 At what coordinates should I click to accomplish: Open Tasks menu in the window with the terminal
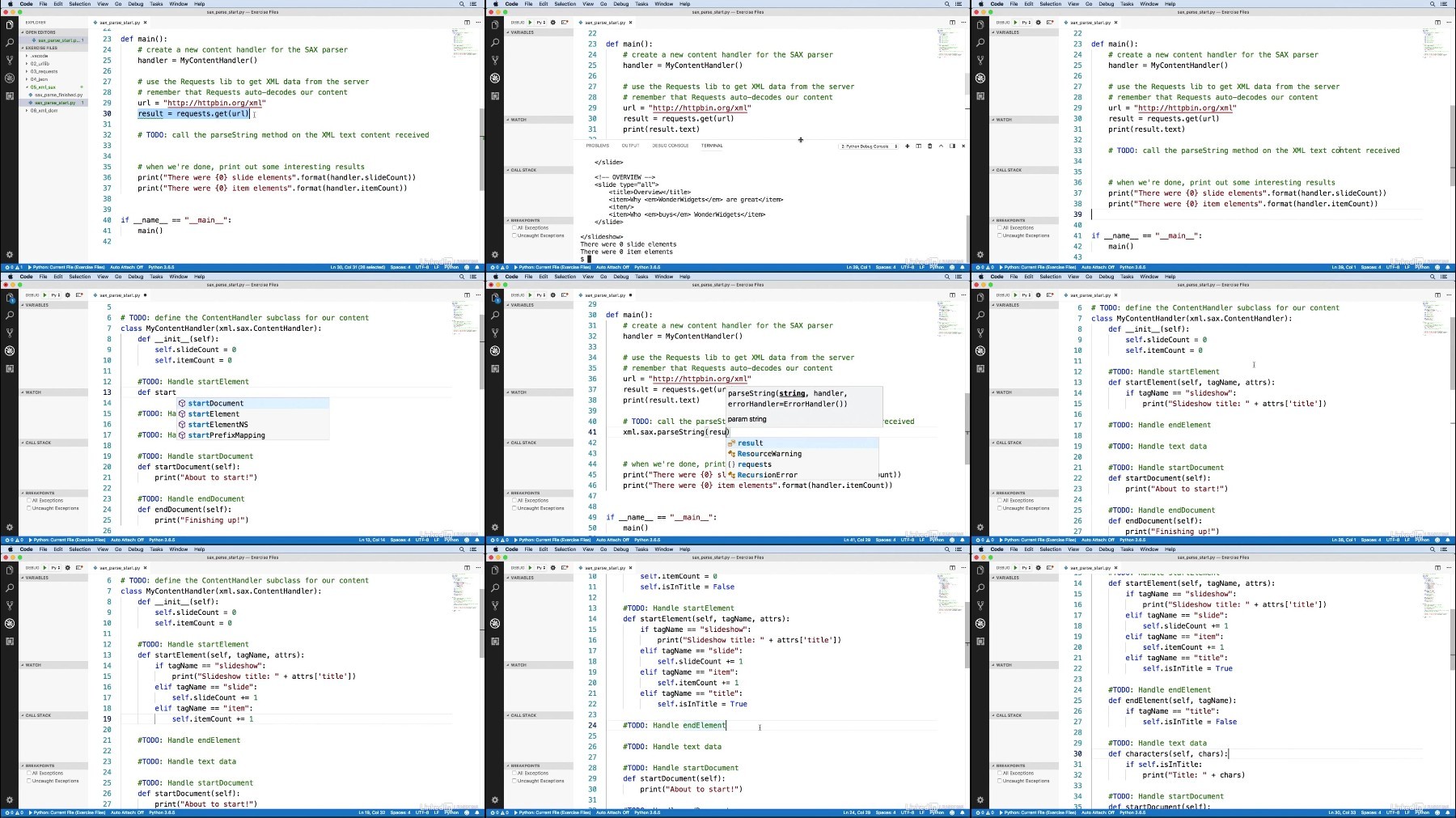pos(641,4)
